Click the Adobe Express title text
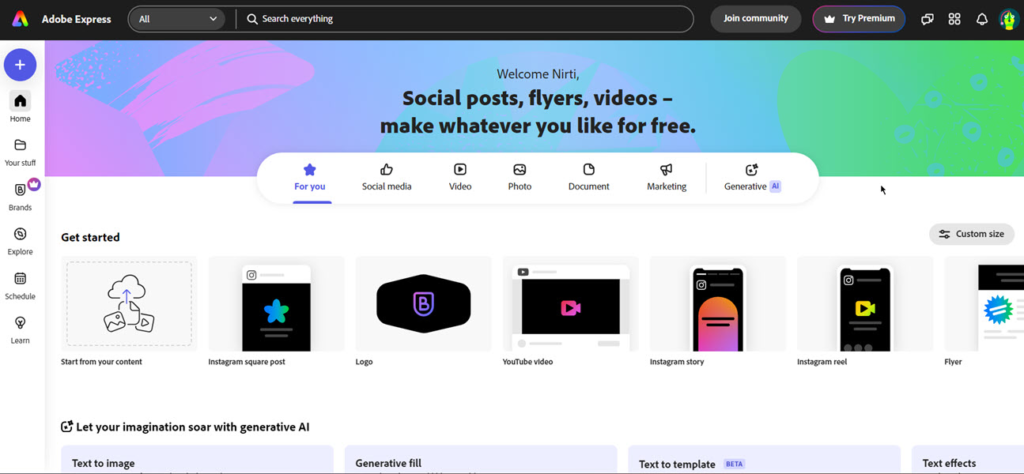The width and height of the screenshot is (1024, 474). click(76, 19)
